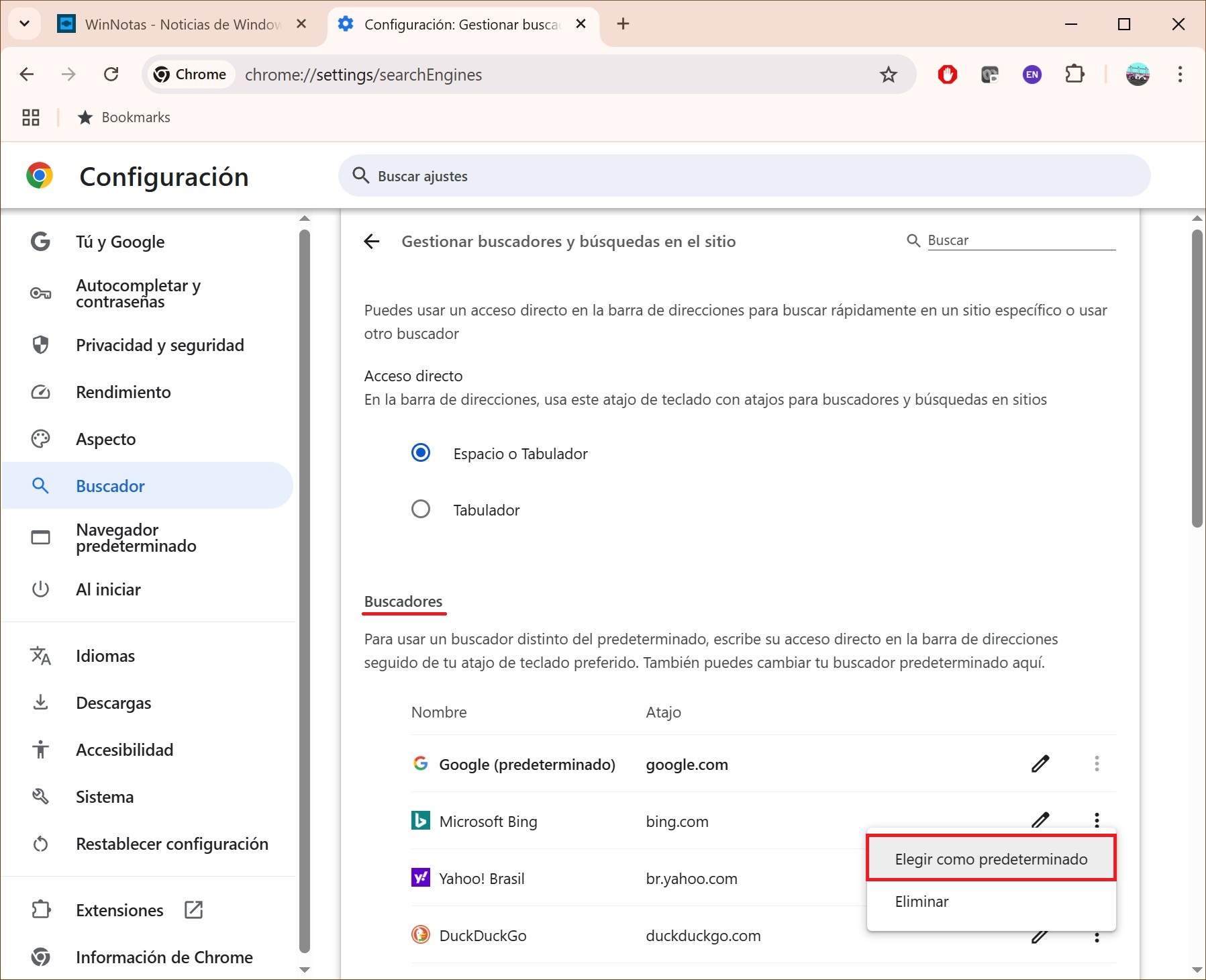Choose Elegir como predeterminado
1206x980 pixels.
[x=991, y=859]
